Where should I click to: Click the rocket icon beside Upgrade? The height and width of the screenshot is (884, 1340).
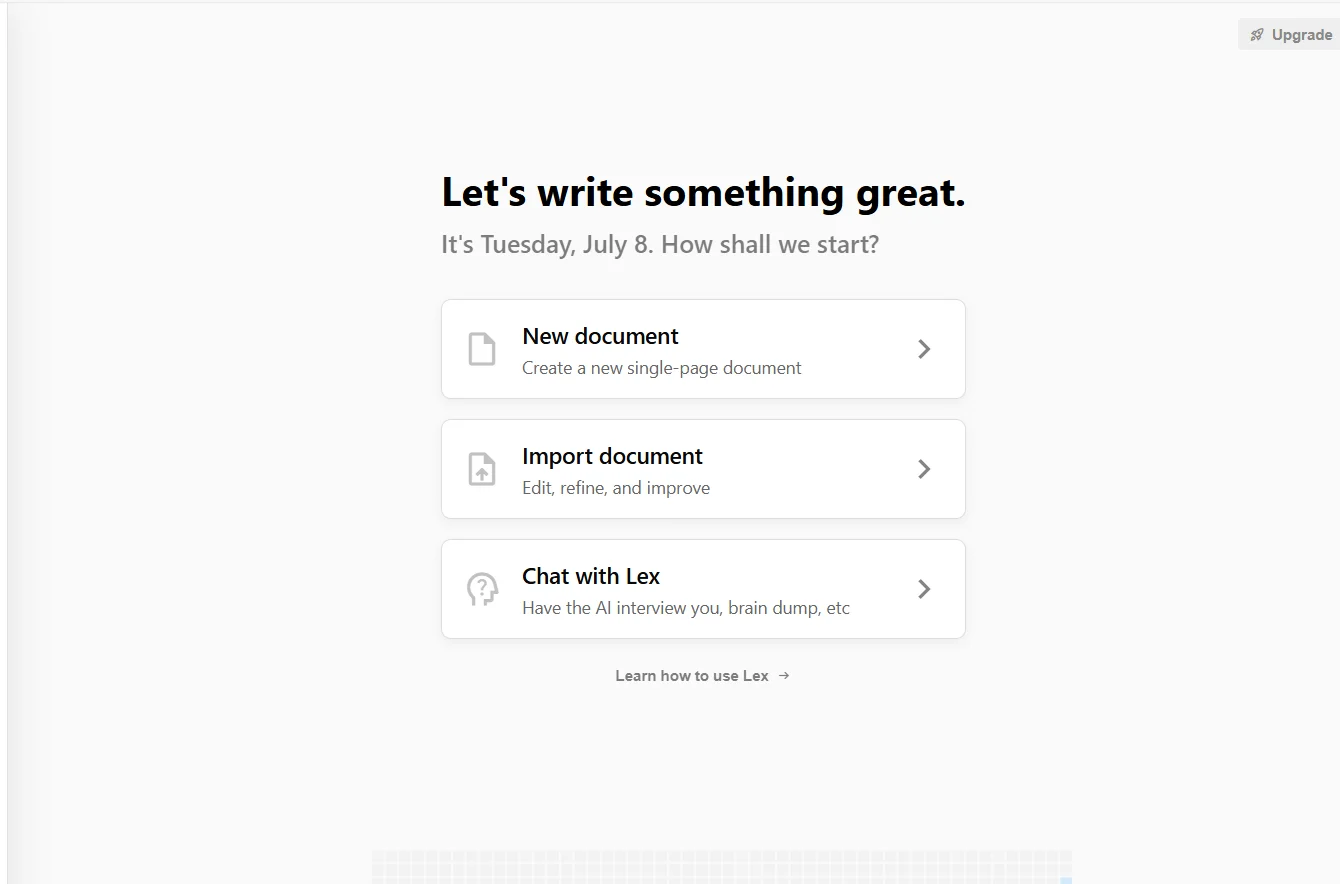click(1257, 35)
